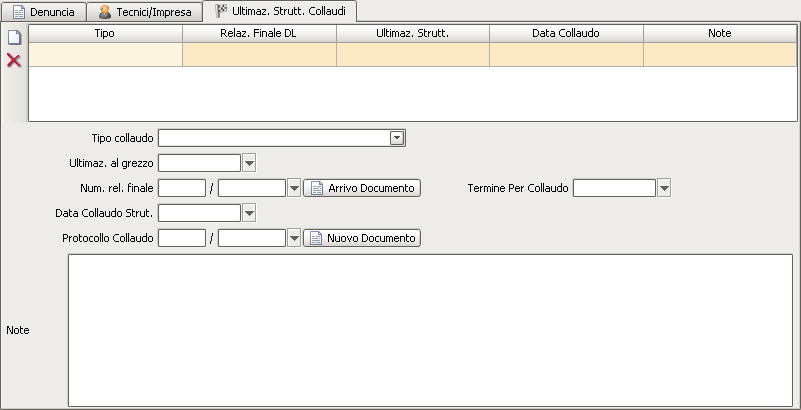Screen dimensions: 801x410
Task: Click inside the large Note text area
Action: 430,330
